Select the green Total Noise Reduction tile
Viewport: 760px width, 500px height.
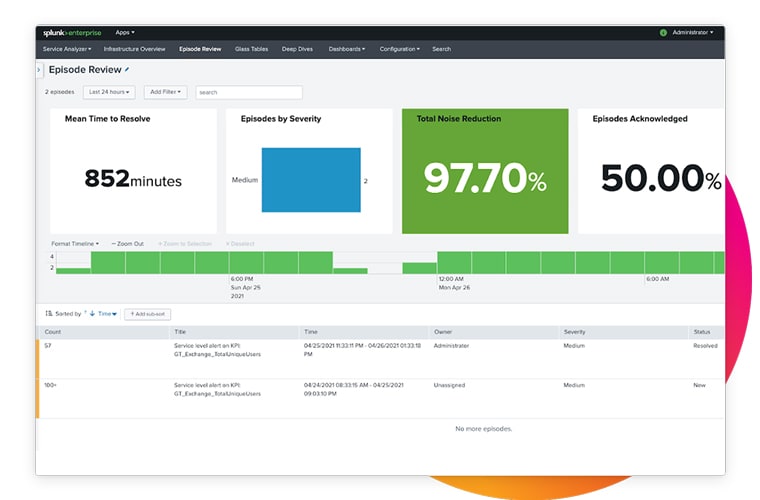click(485, 170)
